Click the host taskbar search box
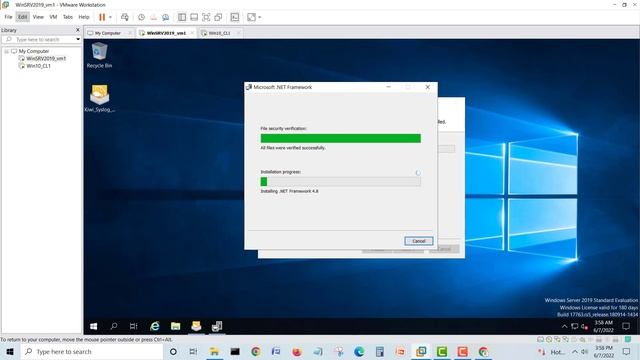 pyautogui.click(x=92, y=352)
